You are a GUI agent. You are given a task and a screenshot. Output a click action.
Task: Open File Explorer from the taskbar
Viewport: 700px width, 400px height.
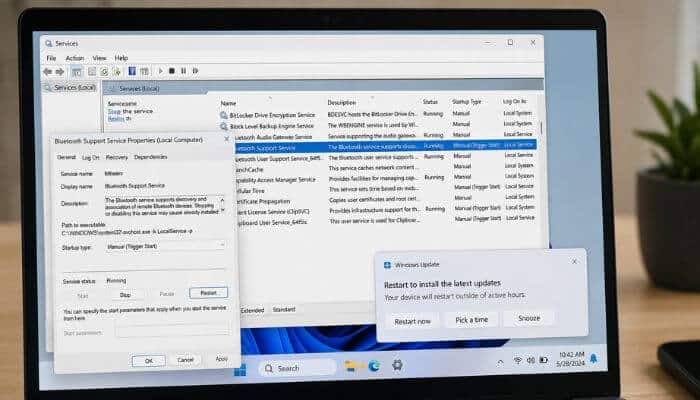point(351,367)
